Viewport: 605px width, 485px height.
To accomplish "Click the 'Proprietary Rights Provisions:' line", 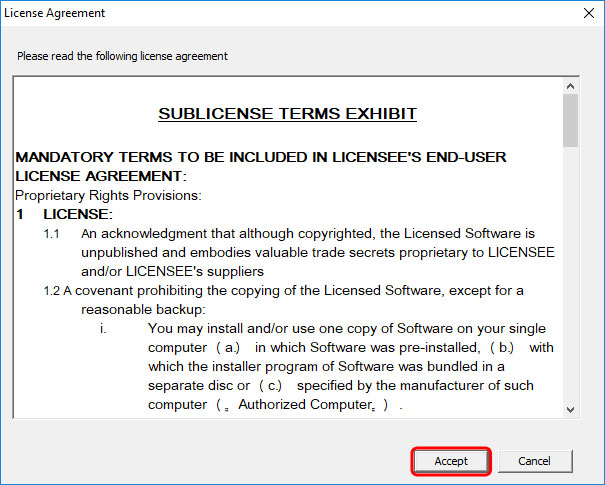I will point(108,194).
